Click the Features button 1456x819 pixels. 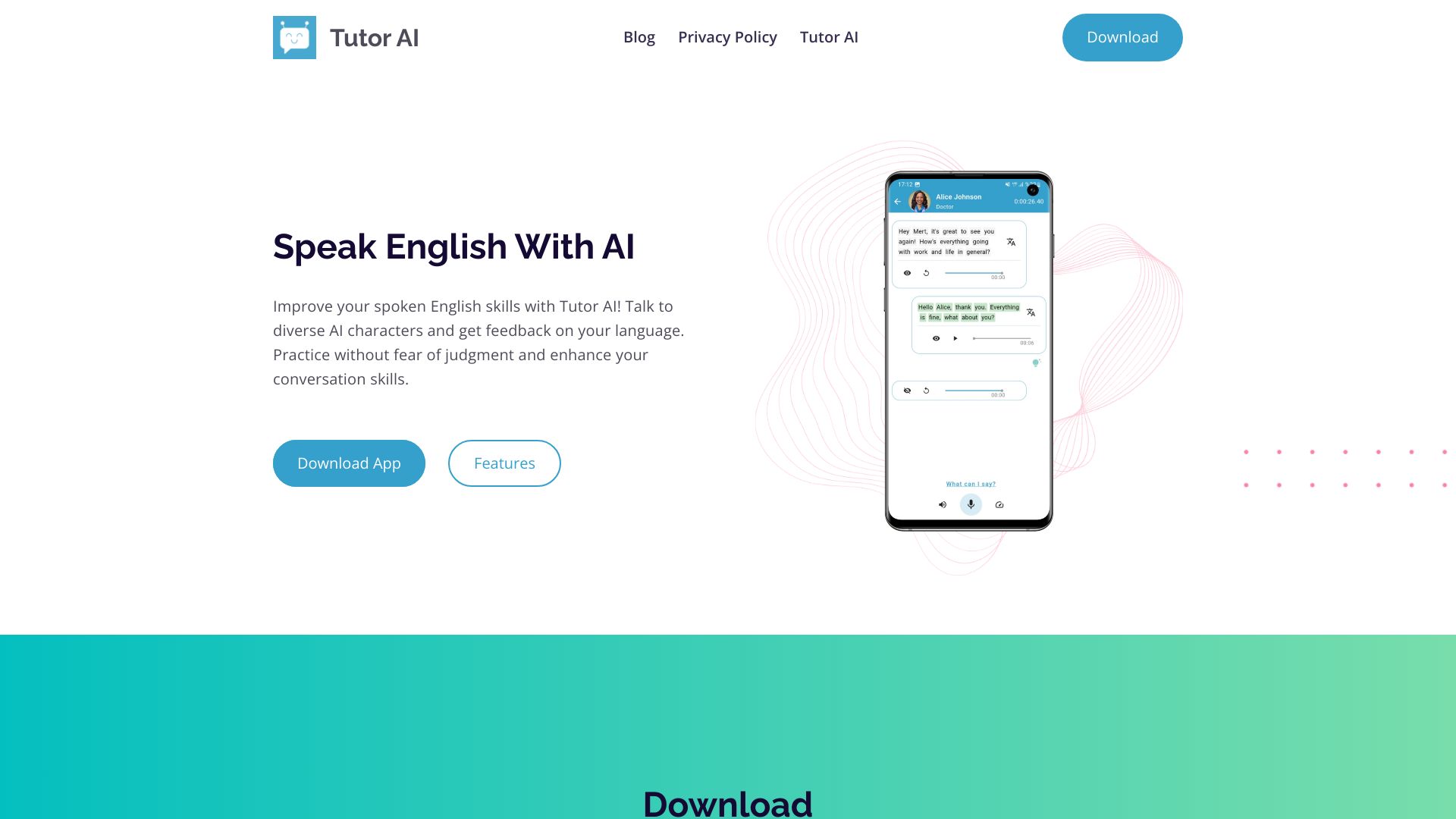[504, 463]
